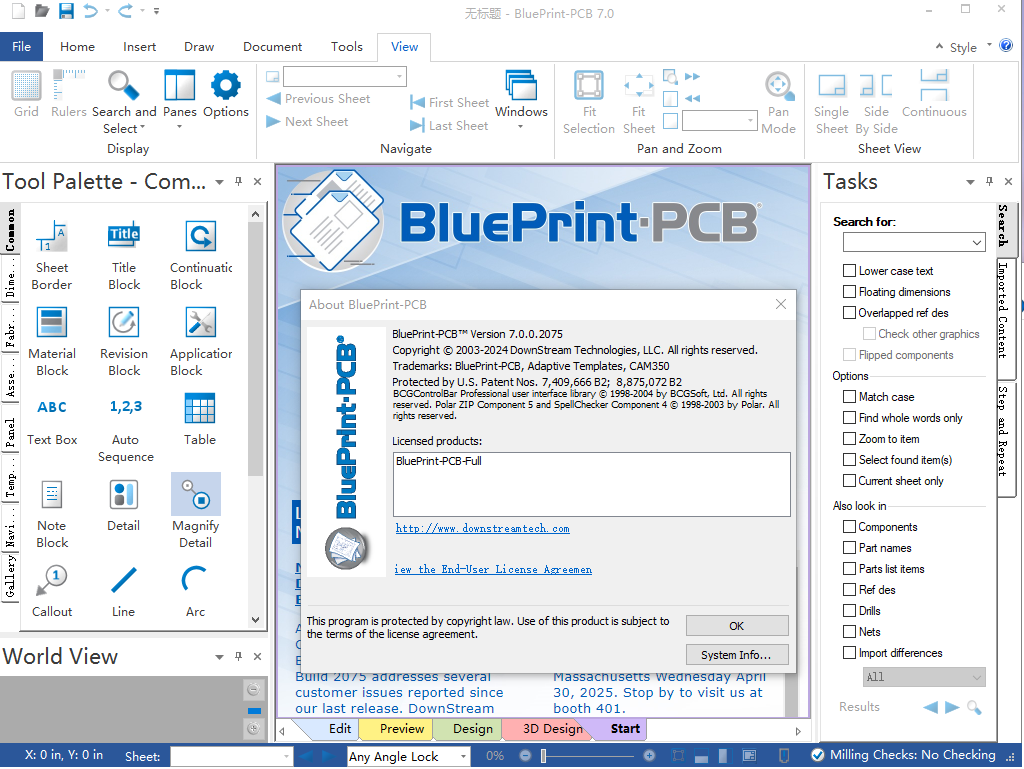1024x769 pixels.
Task: Select the Callout tool
Action: point(52,580)
